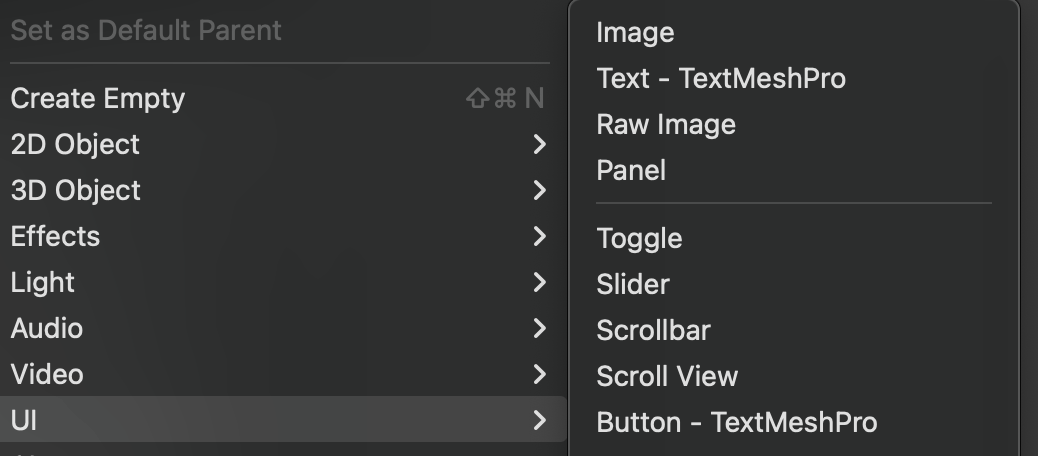Open the Light submenu arrow
The width and height of the screenshot is (1038, 456).
[540, 283]
